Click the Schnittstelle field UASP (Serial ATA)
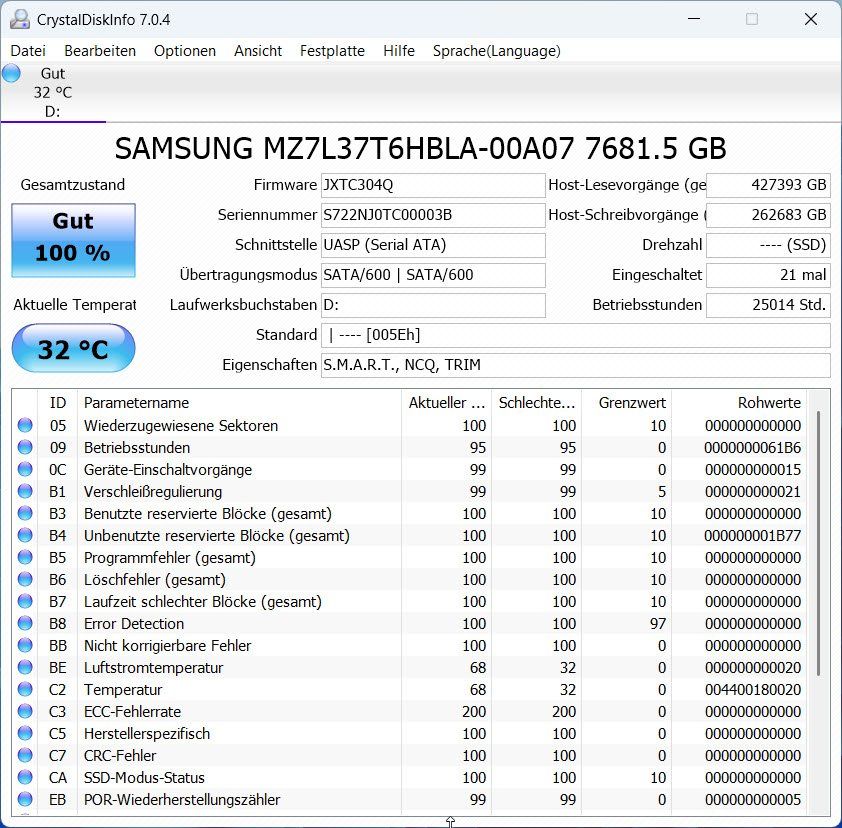The height and width of the screenshot is (828, 842). pos(433,245)
